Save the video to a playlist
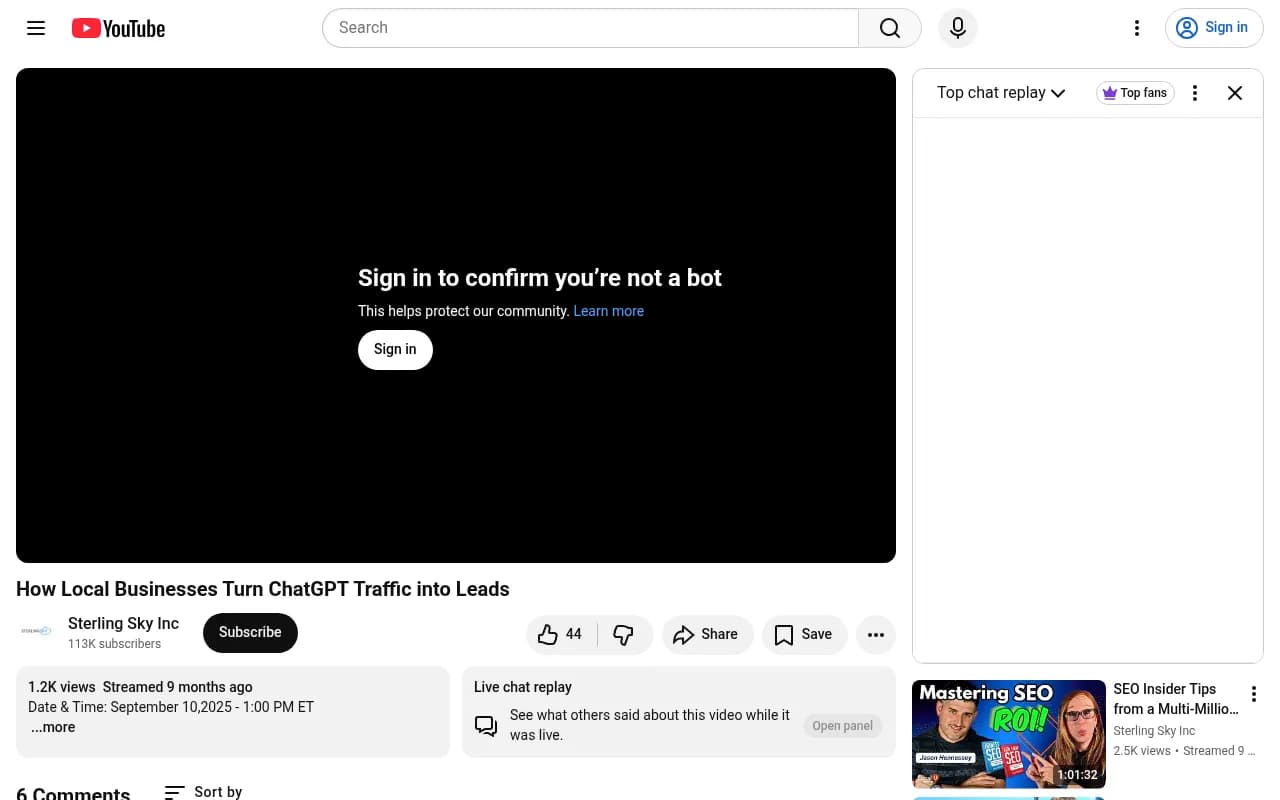The width and height of the screenshot is (1280, 800). point(804,635)
